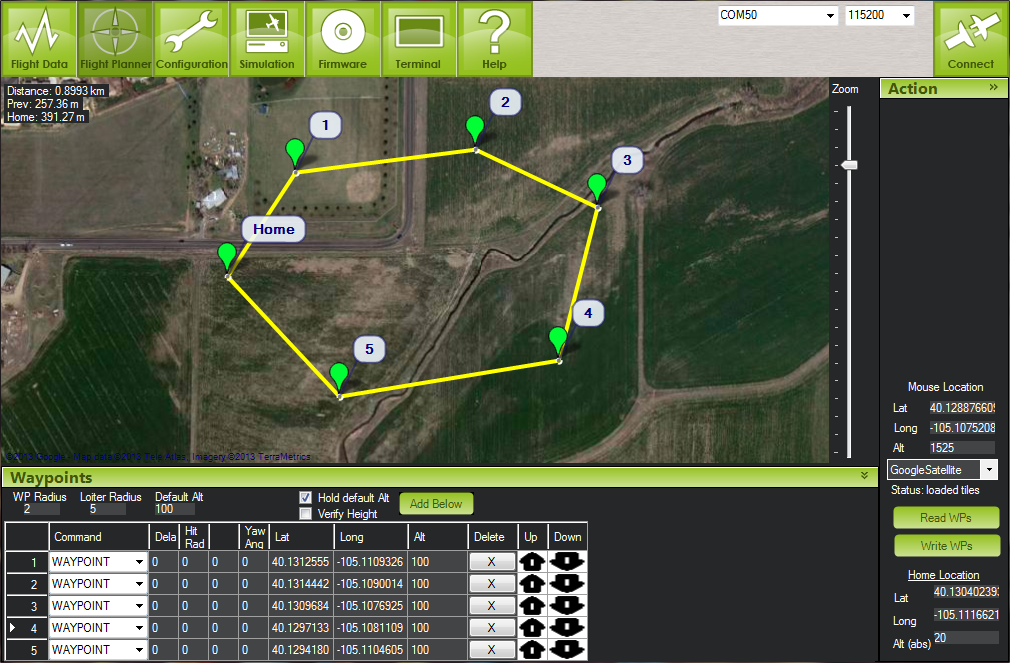Delete waypoint row 2 with X
The height and width of the screenshot is (663, 1010).
[492, 584]
